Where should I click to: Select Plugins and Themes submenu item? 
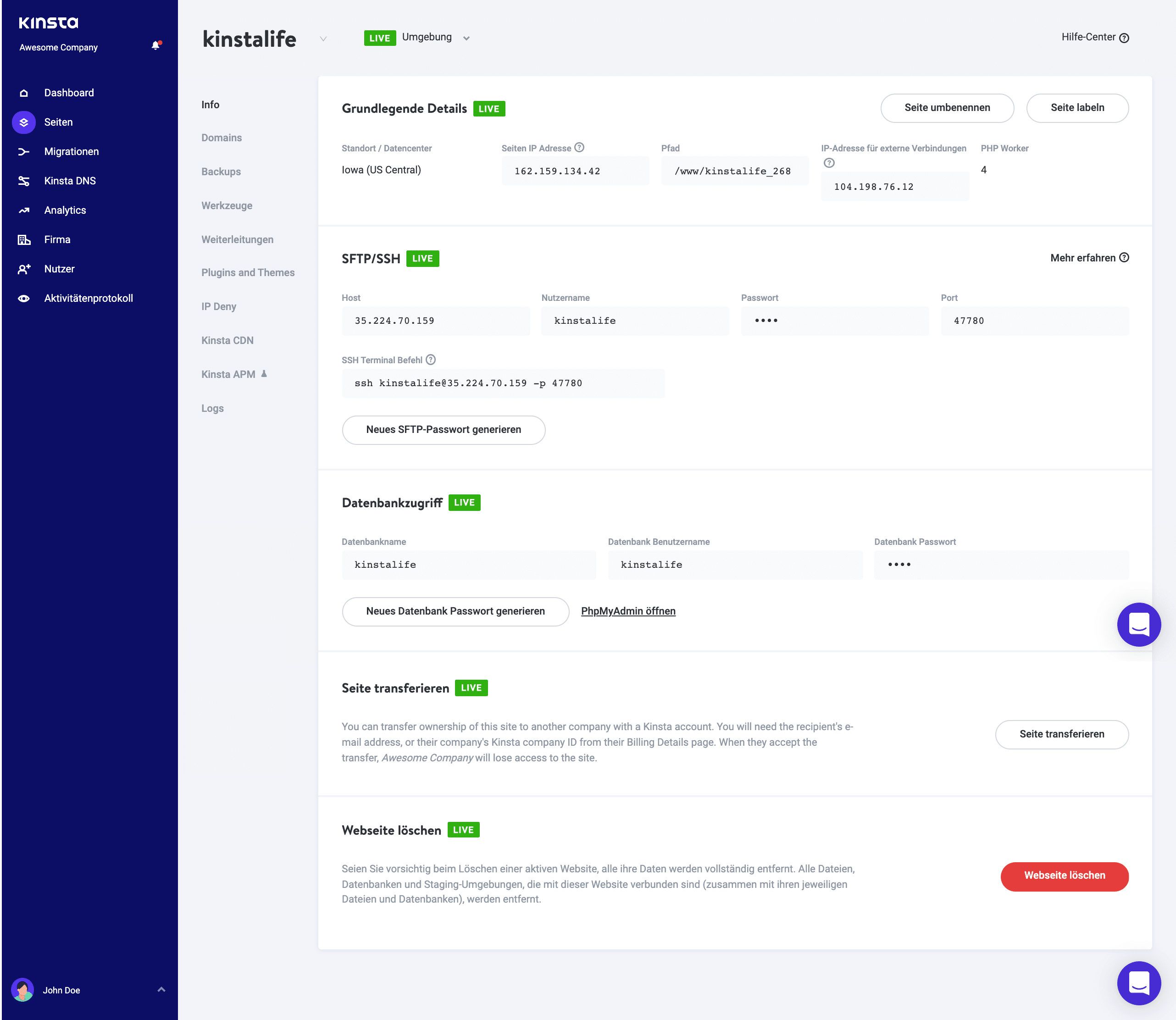pyautogui.click(x=247, y=273)
